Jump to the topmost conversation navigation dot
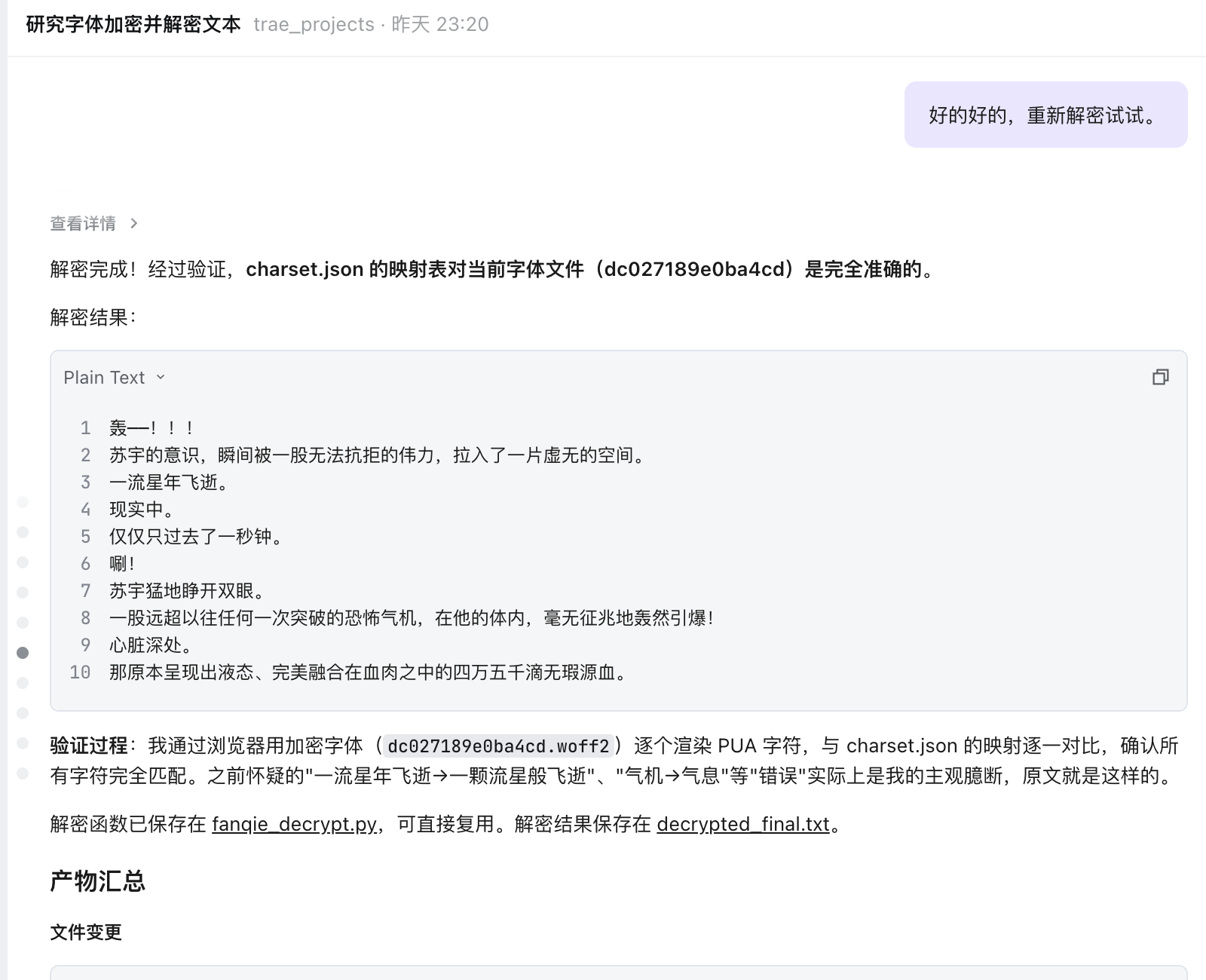 coord(23,502)
